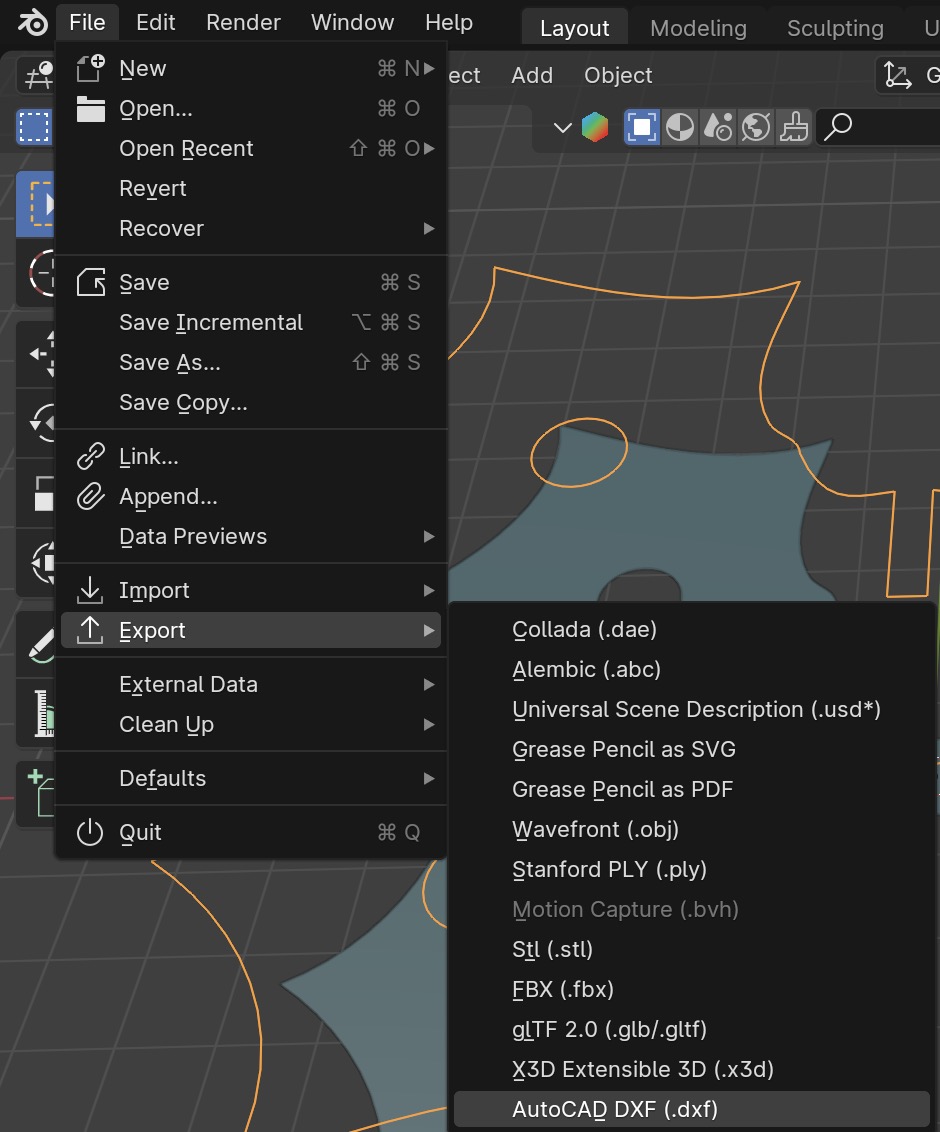Choose Save Copy... entry

(251, 402)
